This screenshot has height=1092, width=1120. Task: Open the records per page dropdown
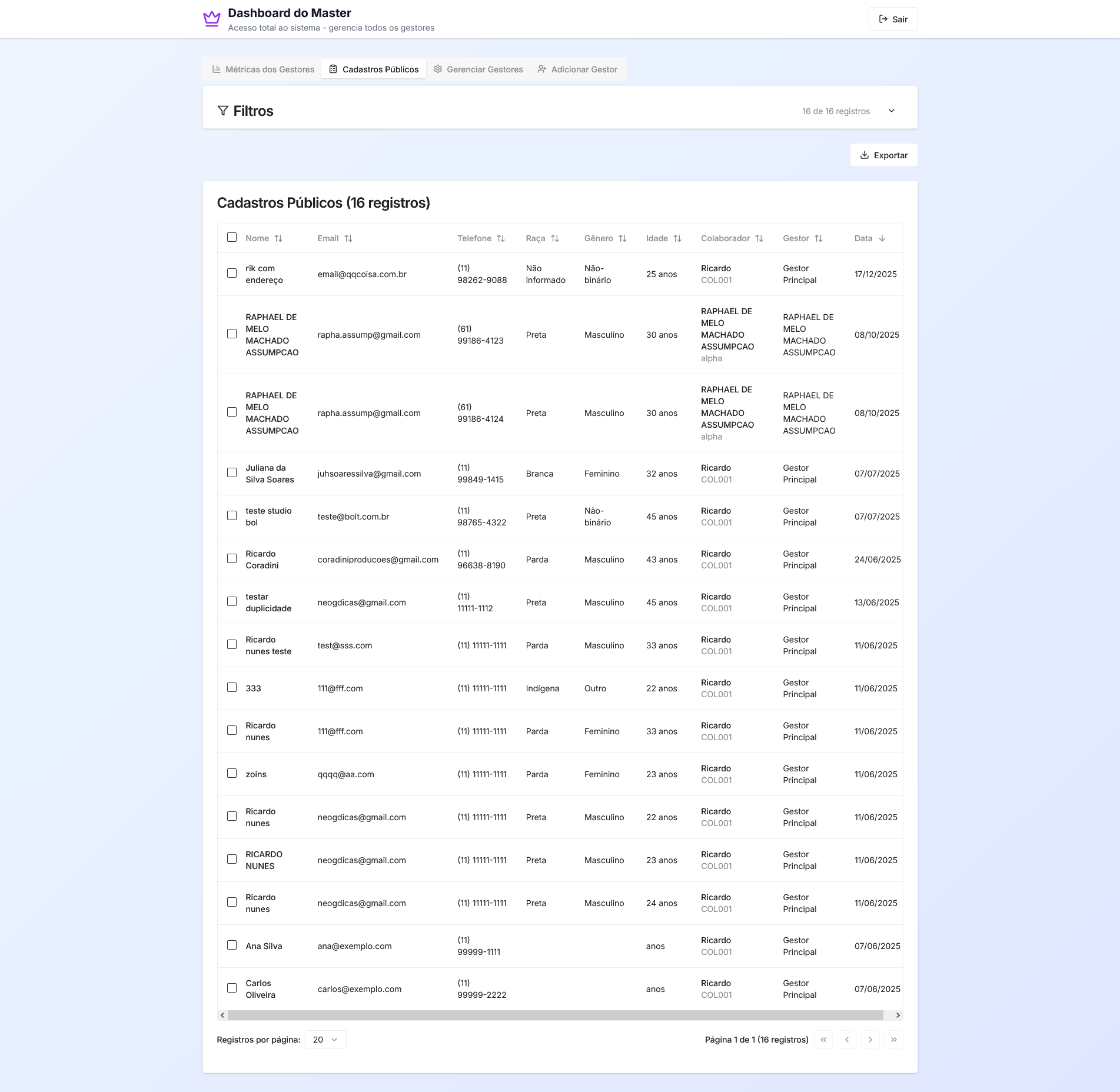[x=325, y=1040]
